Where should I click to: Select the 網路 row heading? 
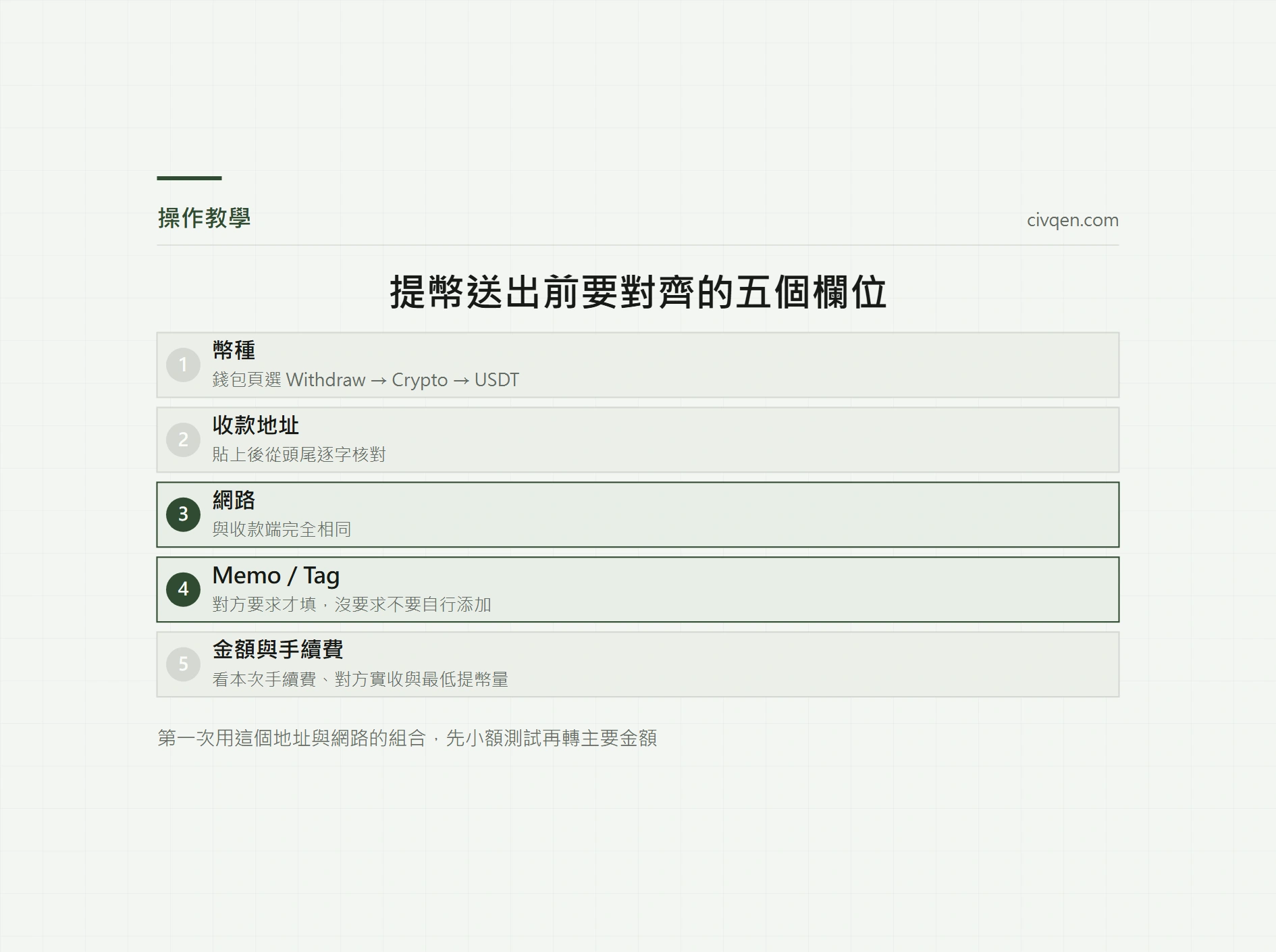pyautogui.click(x=234, y=500)
